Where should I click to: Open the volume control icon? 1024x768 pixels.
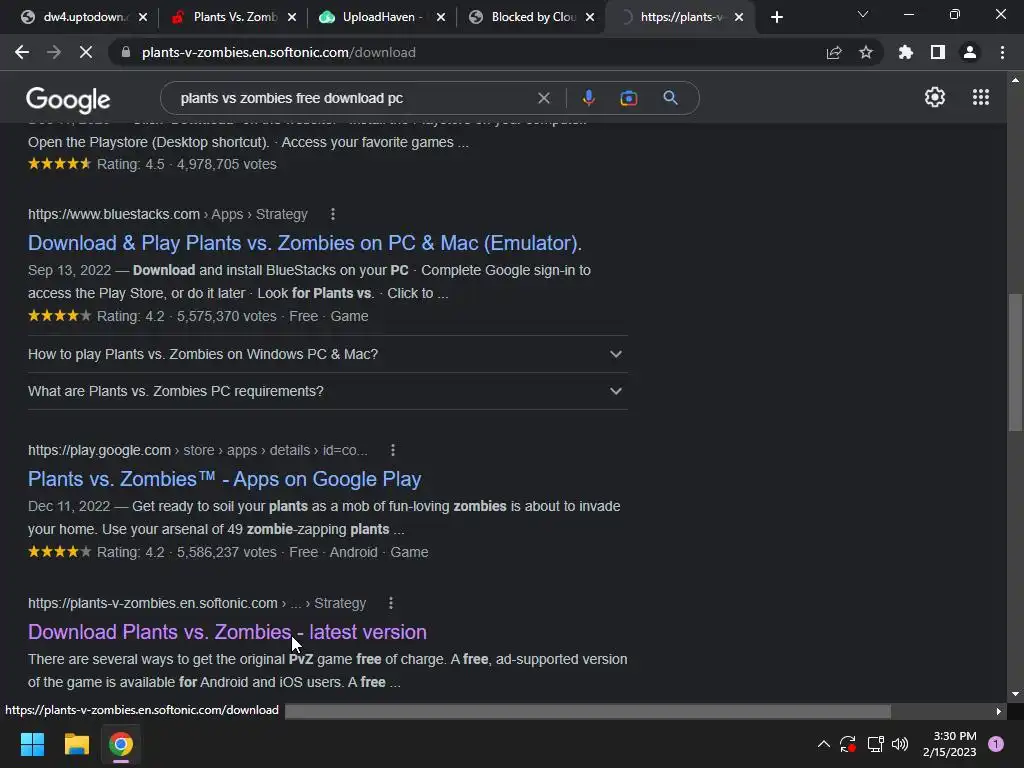click(900, 744)
